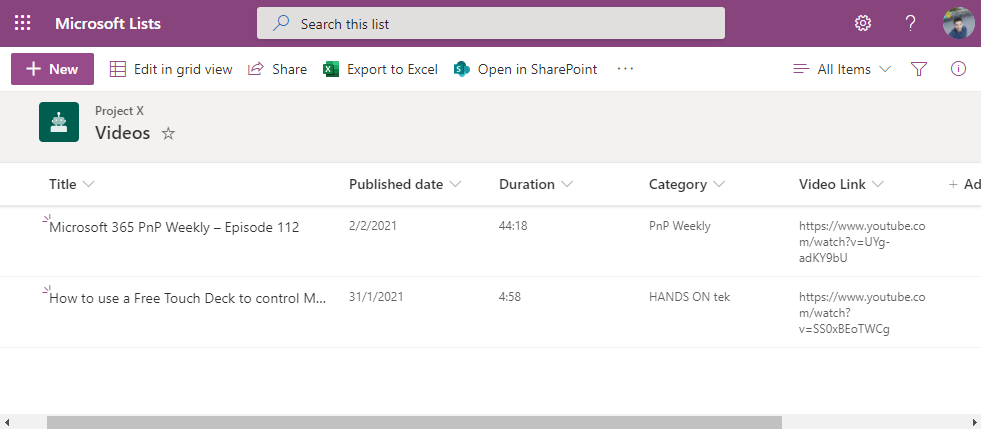Image resolution: width=981 pixels, height=429 pixels.
Task: Open the Settings gear menu
Action: (862, 23)
